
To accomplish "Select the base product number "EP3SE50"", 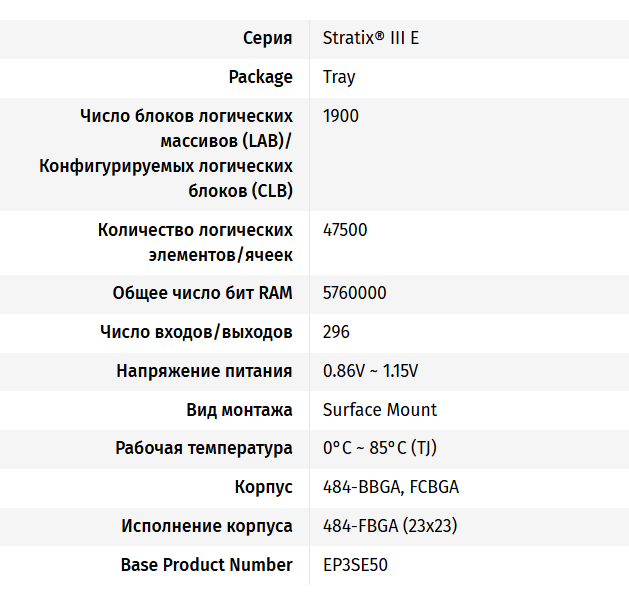I will (x=355, y=565).
